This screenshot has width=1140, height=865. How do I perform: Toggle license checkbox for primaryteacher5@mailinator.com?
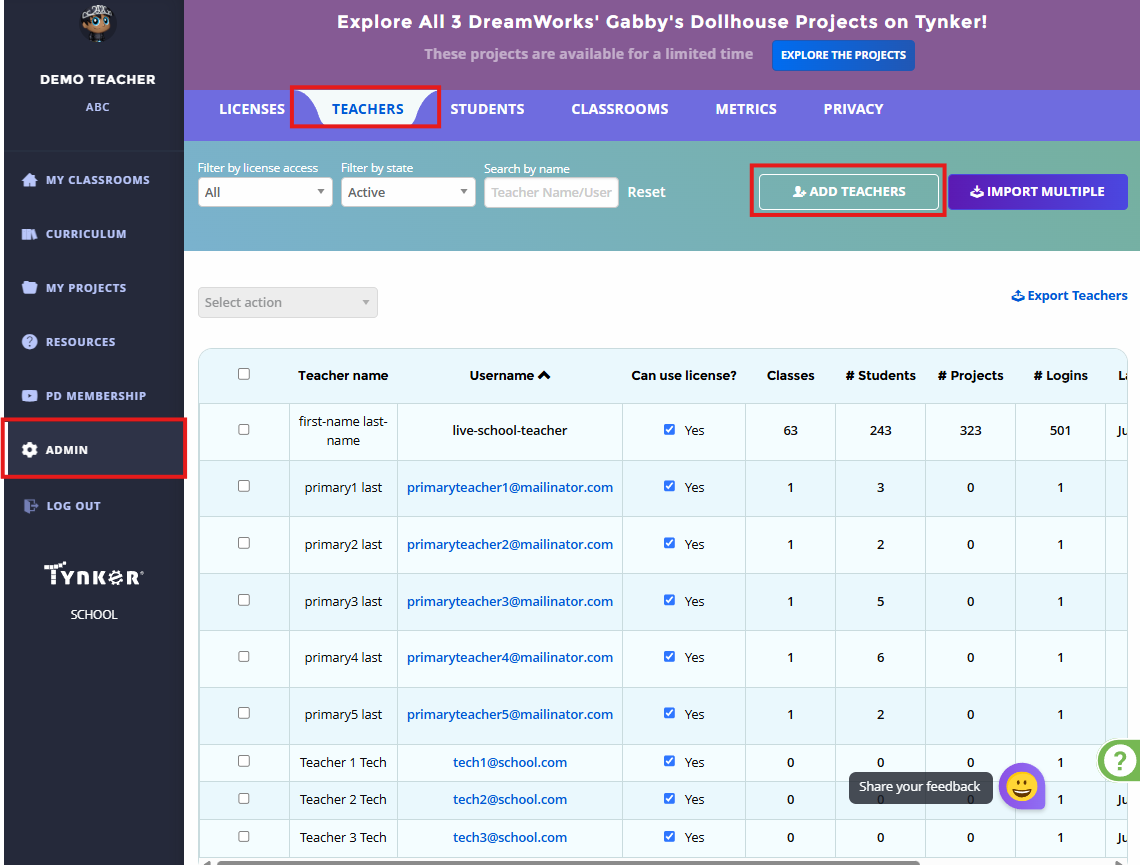pyautogui.click(x=669, y=713)
